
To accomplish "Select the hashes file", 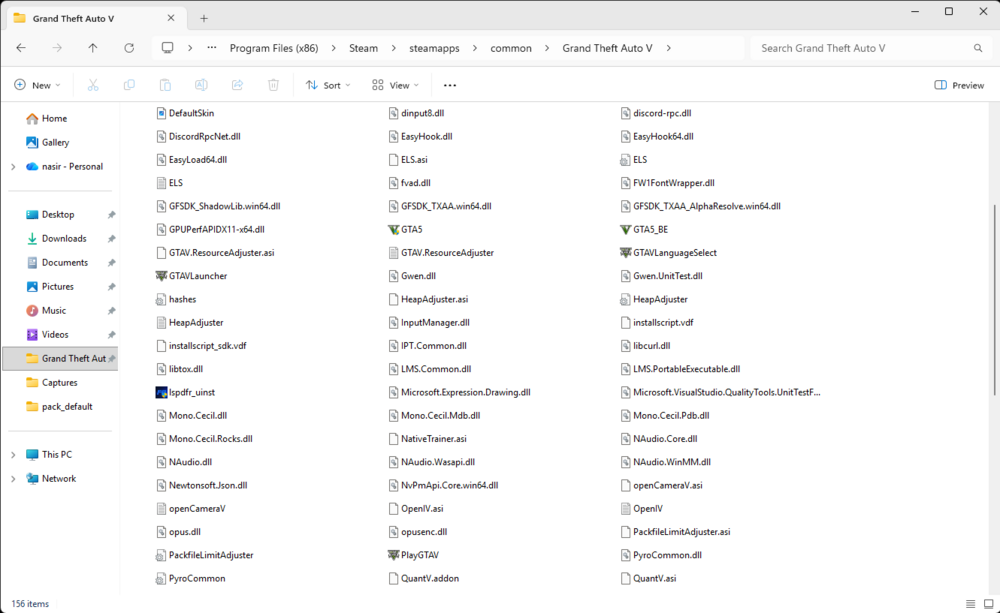I will point(176,299).
